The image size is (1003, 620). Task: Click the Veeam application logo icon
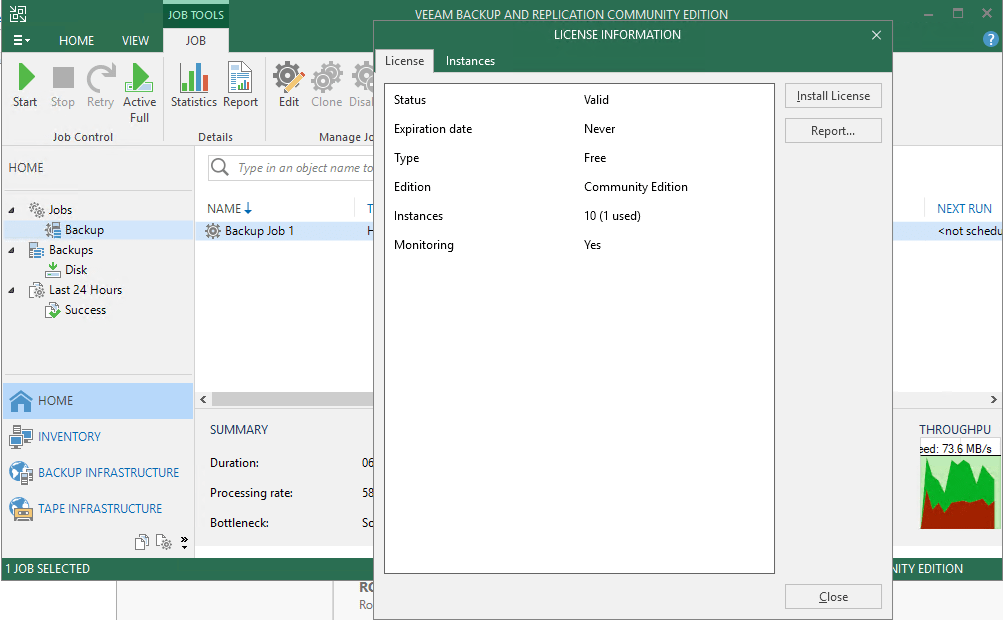coord(18,14)
